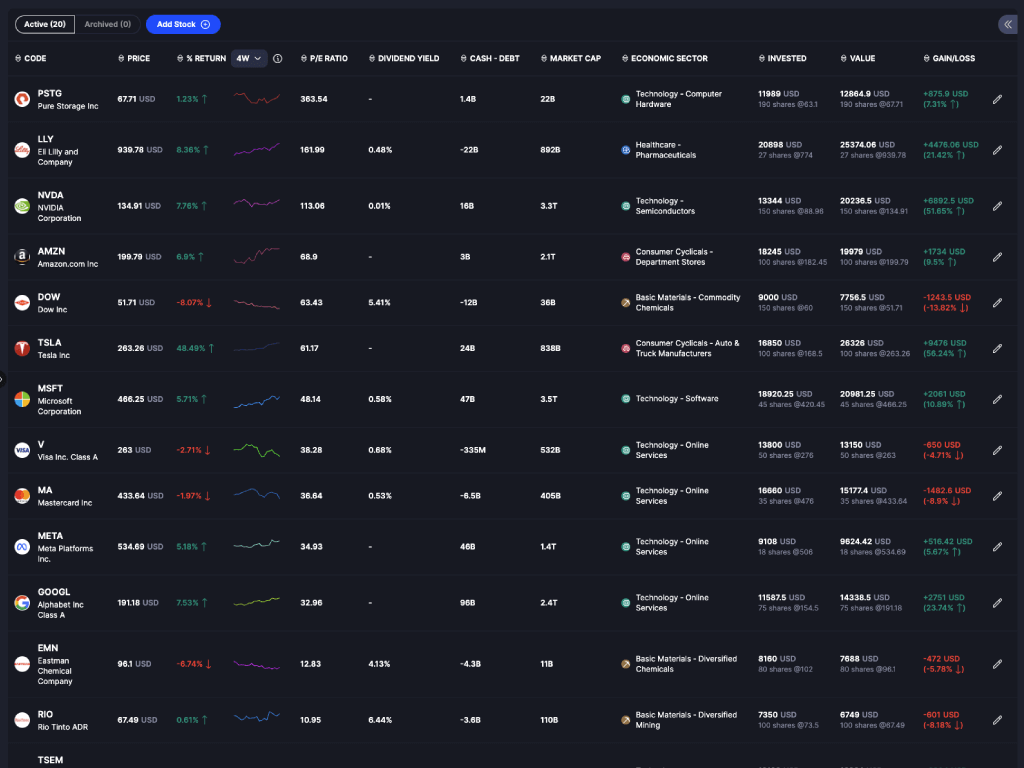Switch to the Active (20) tab
1024x768 pixels.
click(45, 24)
